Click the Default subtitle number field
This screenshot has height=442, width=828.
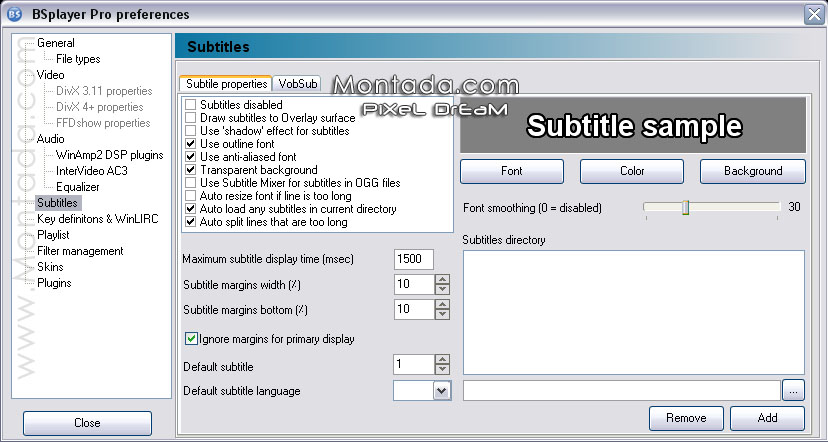point(415,364)
